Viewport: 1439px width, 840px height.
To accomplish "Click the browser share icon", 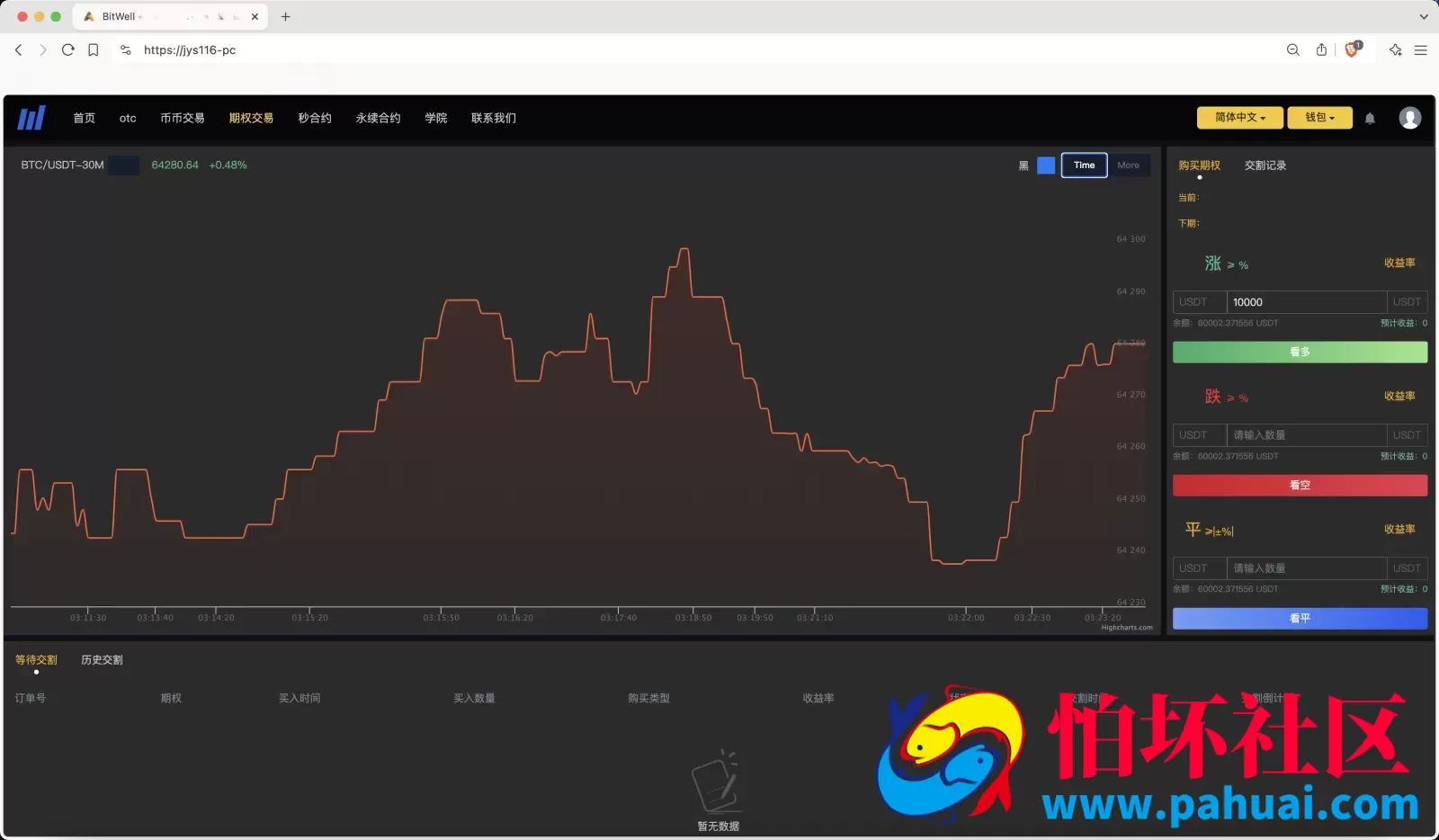I will tap(1321, 50).
